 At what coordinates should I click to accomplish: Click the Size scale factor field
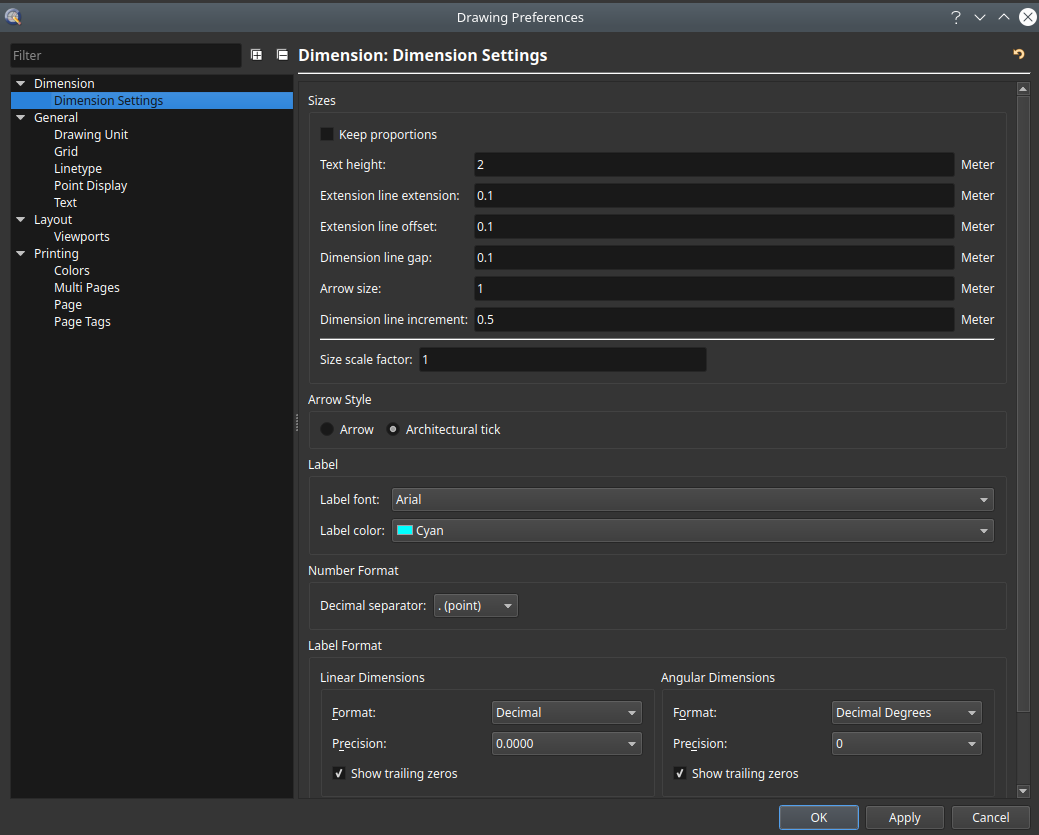pyautogui.click(x=563, y=359)
